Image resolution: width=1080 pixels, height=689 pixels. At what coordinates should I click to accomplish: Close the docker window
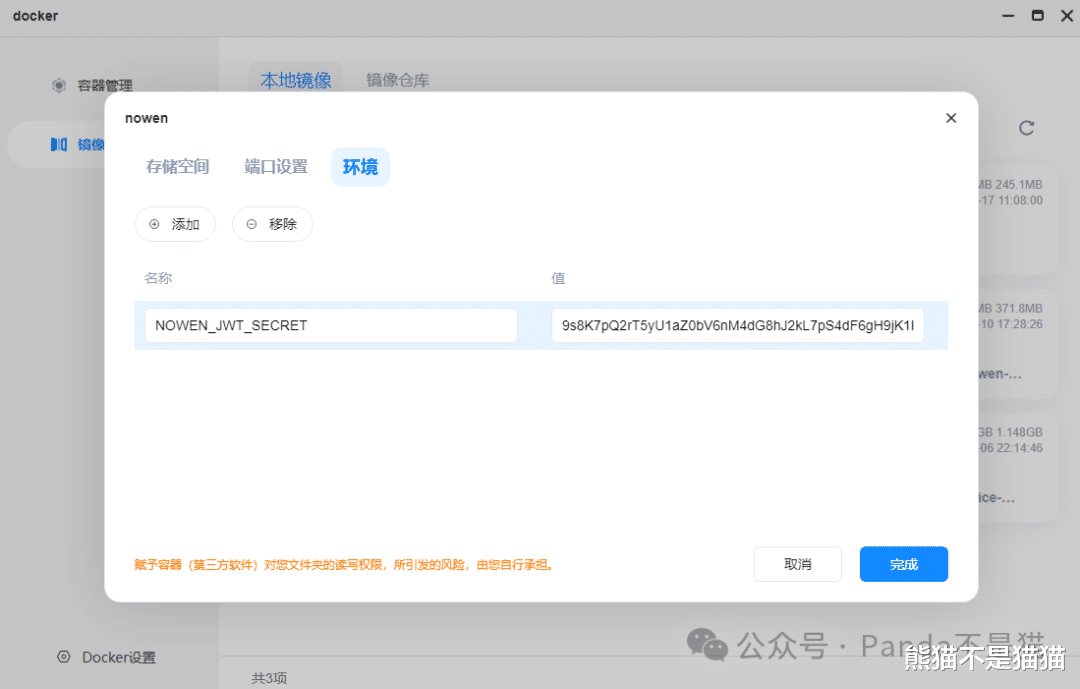tap(1066, 16)
